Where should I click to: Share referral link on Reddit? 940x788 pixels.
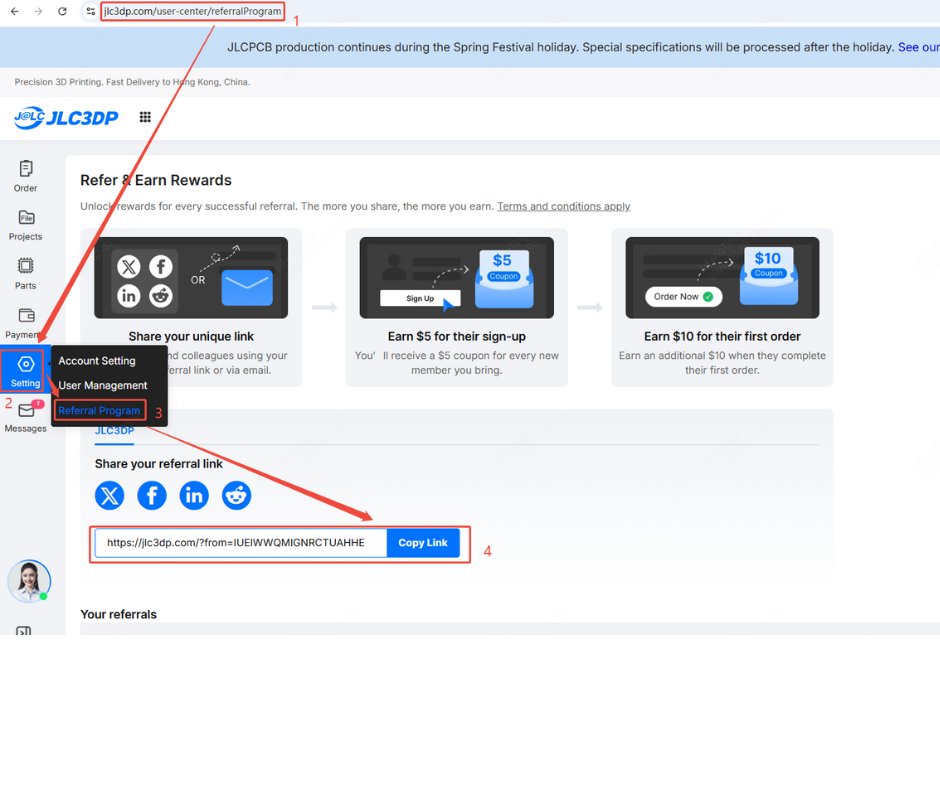(x=236, y=495)
